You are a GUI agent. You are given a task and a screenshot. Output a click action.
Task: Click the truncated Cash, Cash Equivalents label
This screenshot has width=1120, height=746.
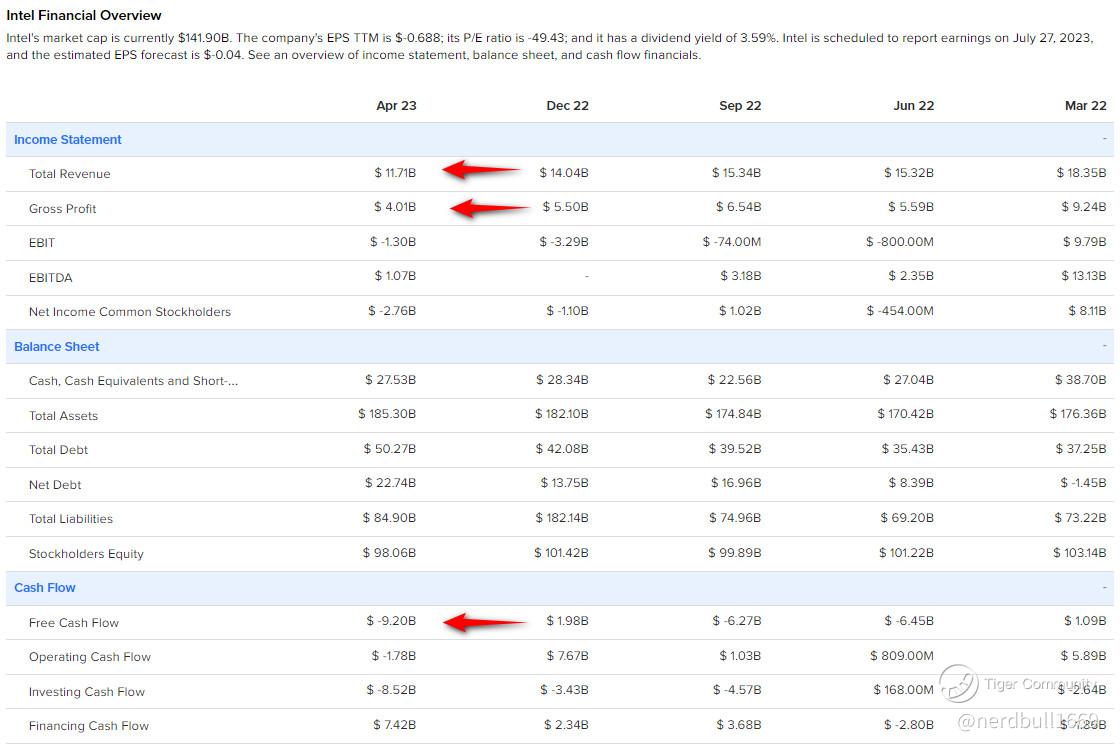click(134, 381)
